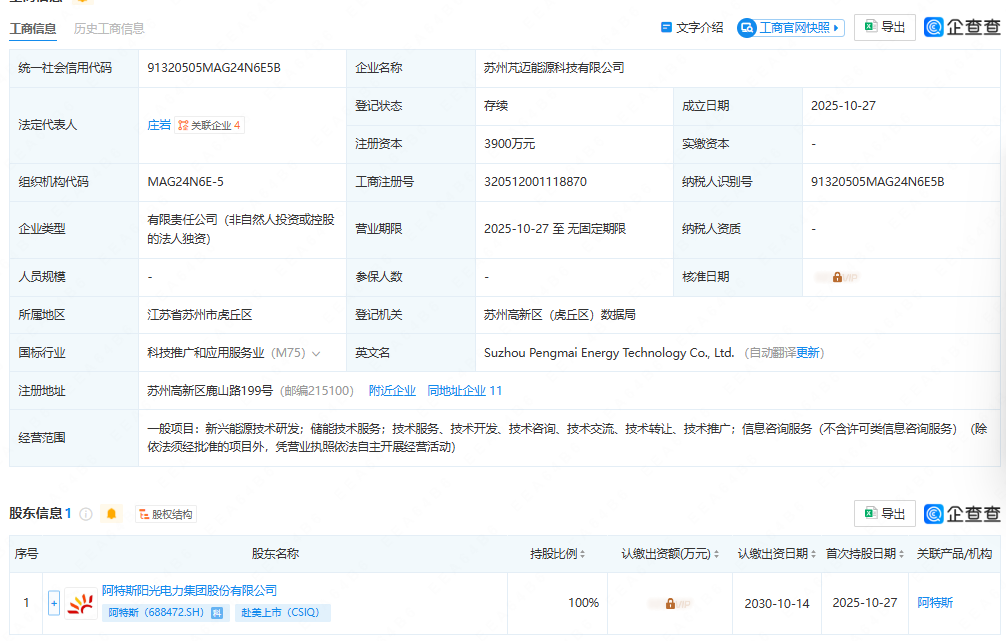Click the shareholder info bell alert icon
The width and height of the screenshot is (1006, 641).
coord(111,514)
